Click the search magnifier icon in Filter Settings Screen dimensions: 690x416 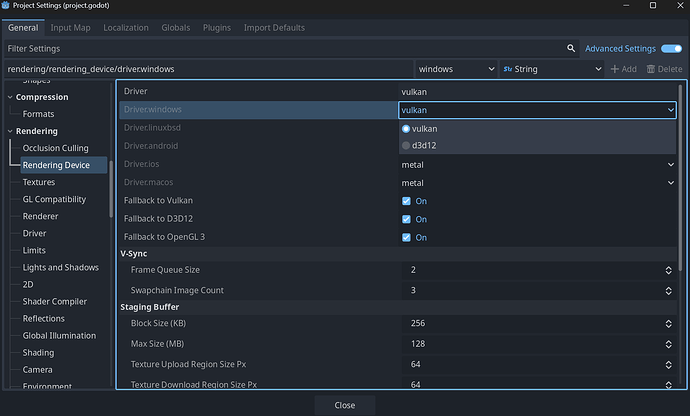[x=571, y=48]
